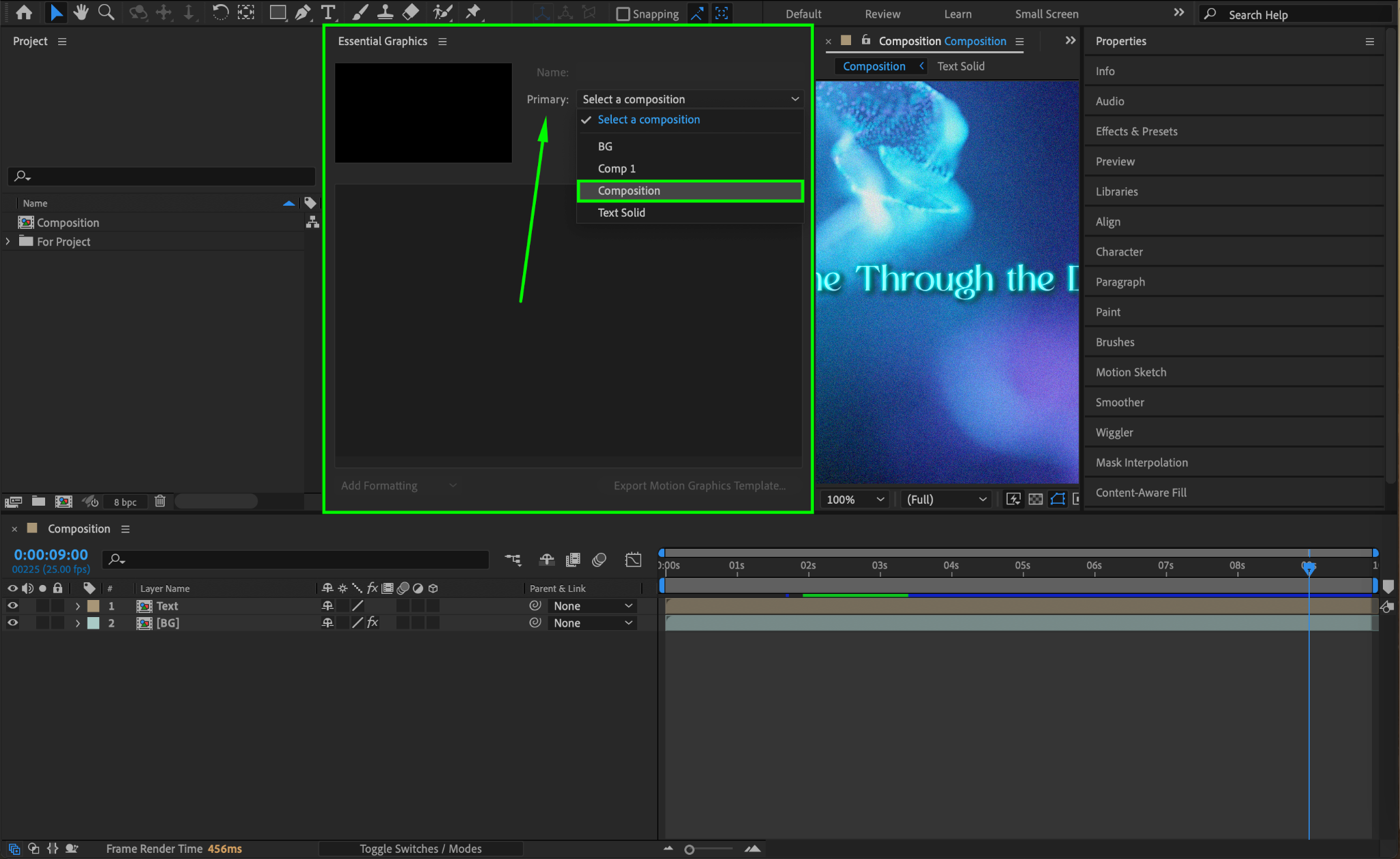Click the Home icon
The width and height of the screenshot is (1400, 859).
(24, 12)
